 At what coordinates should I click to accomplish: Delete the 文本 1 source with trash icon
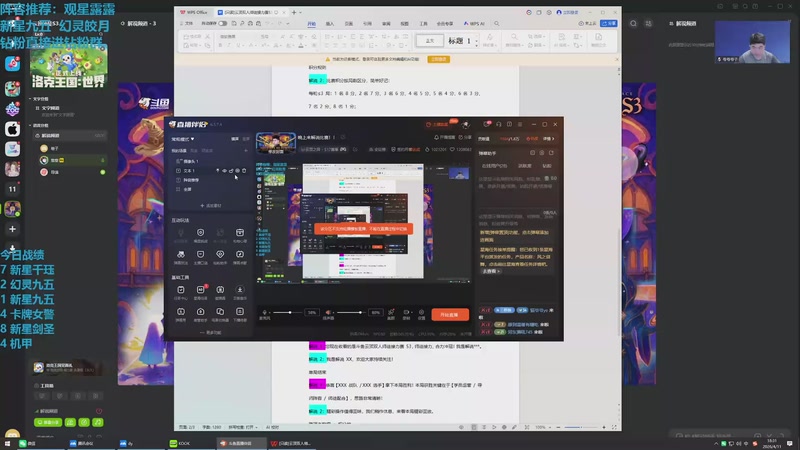pos(244,171)
